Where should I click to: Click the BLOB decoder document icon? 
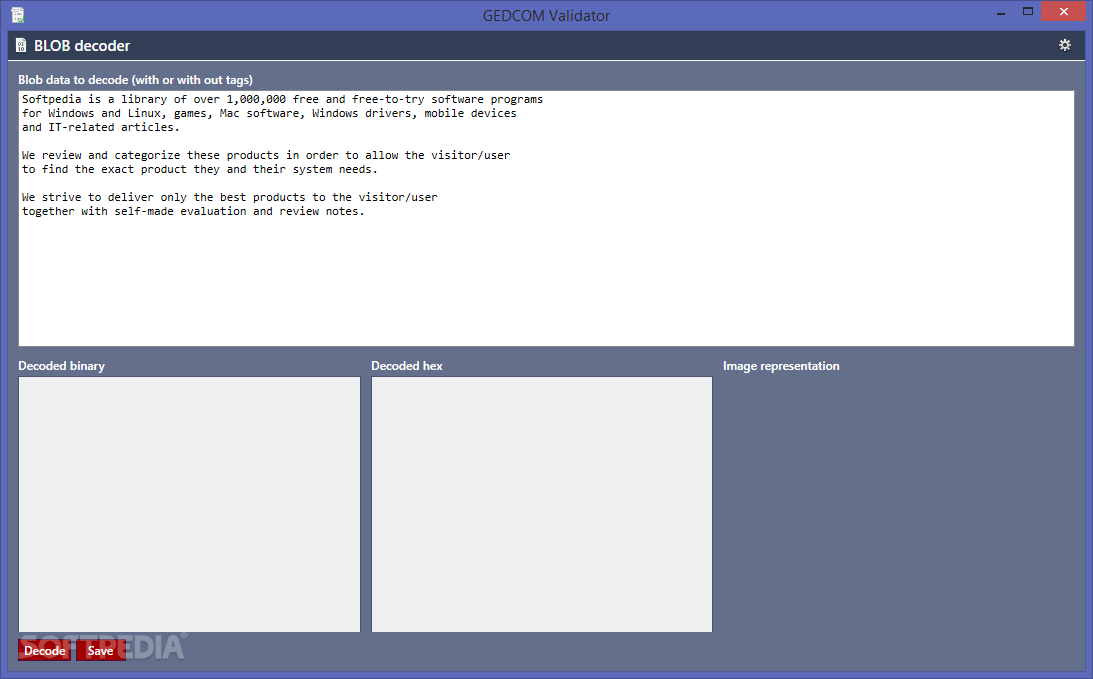click(21, 46)
